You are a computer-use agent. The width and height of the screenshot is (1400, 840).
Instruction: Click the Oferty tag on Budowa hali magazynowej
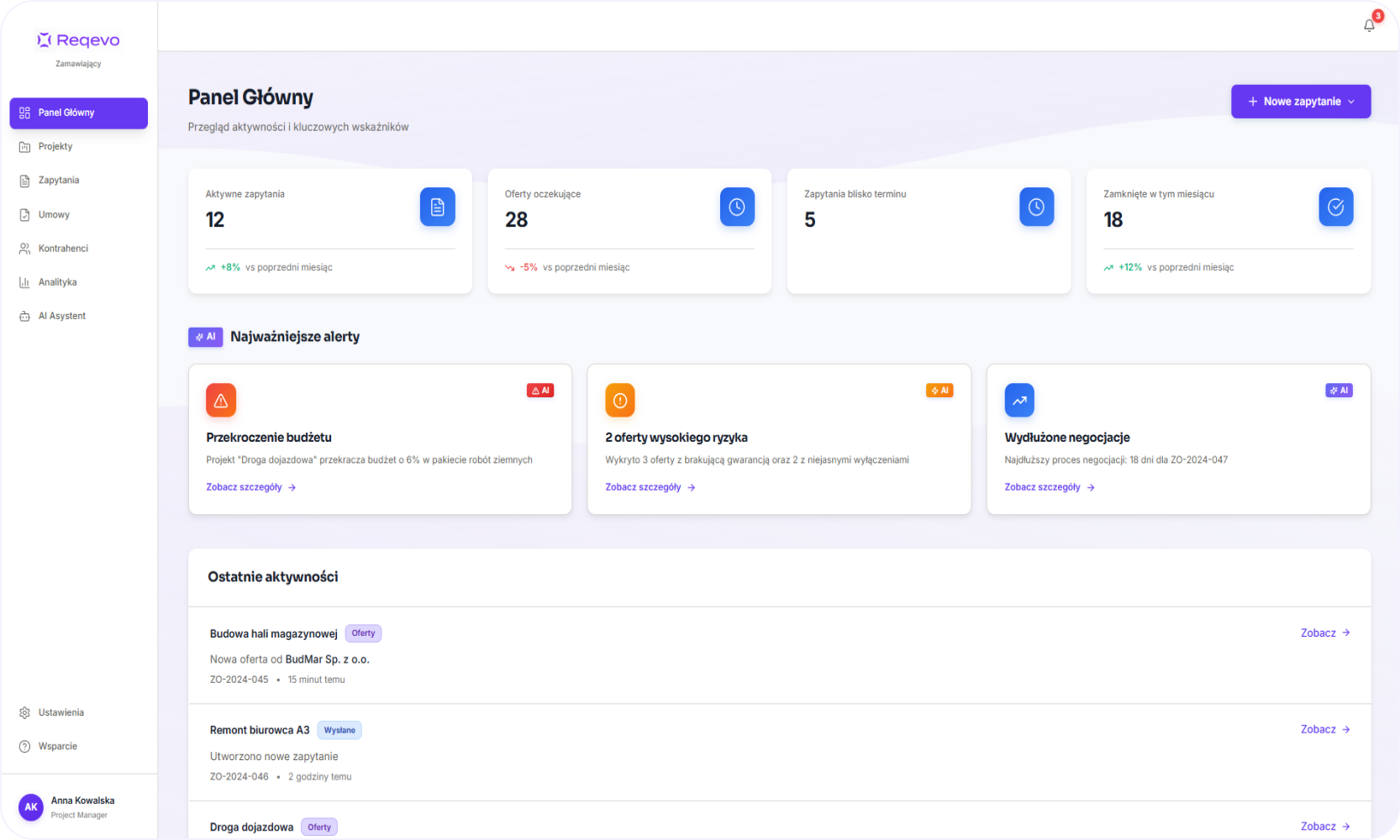coord(363,633)
